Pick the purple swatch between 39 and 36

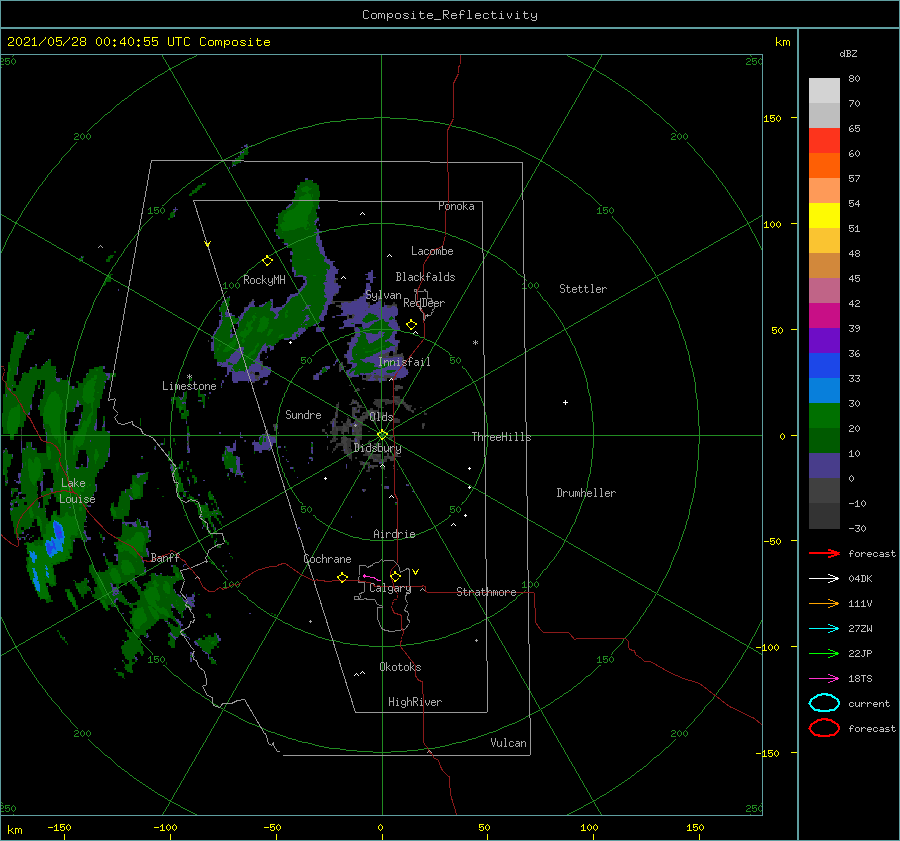coord(824,340)
